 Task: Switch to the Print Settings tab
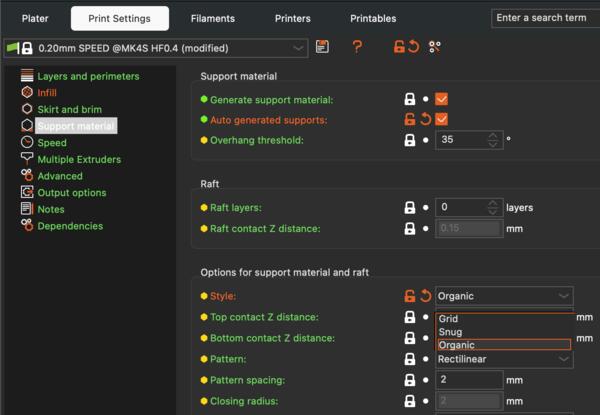pyautogui.click(x=120, y=18)
